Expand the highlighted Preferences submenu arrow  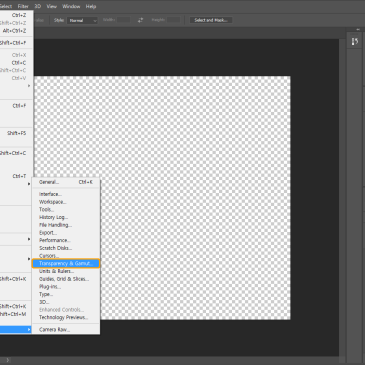[29, 330]
